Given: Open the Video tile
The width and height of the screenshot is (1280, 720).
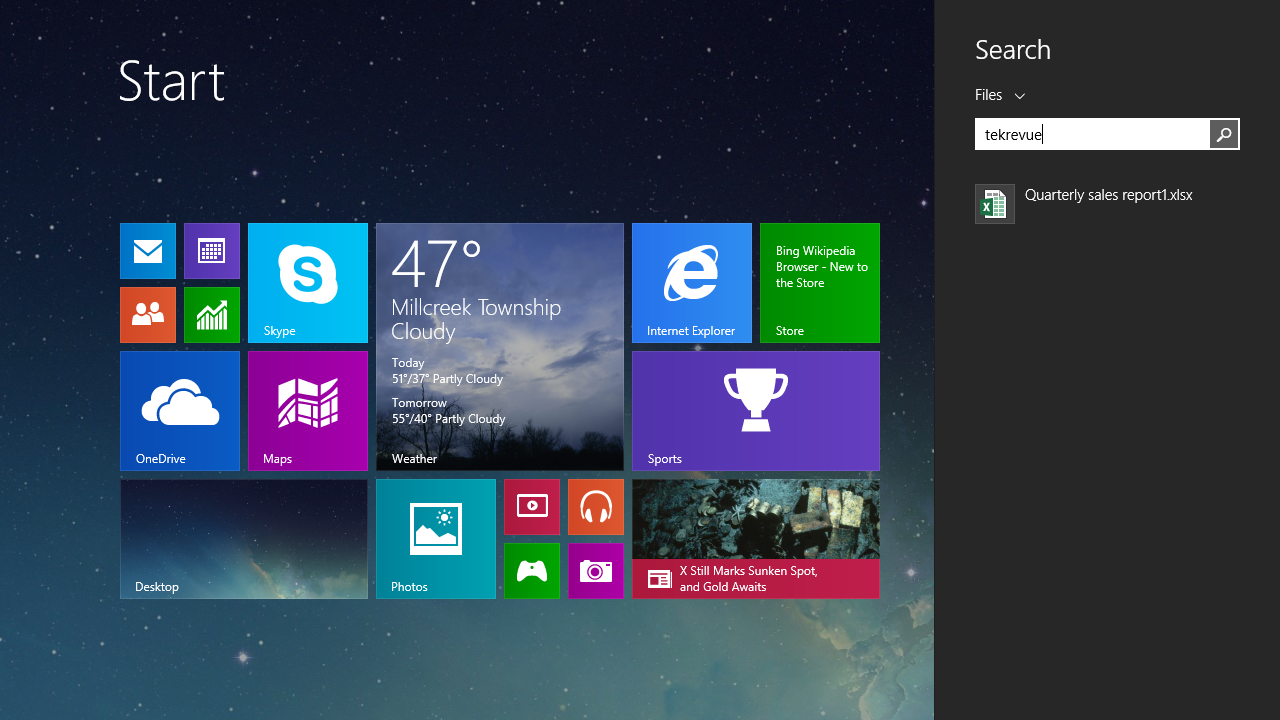Looking at the screenshot, I should click(532, 507).
